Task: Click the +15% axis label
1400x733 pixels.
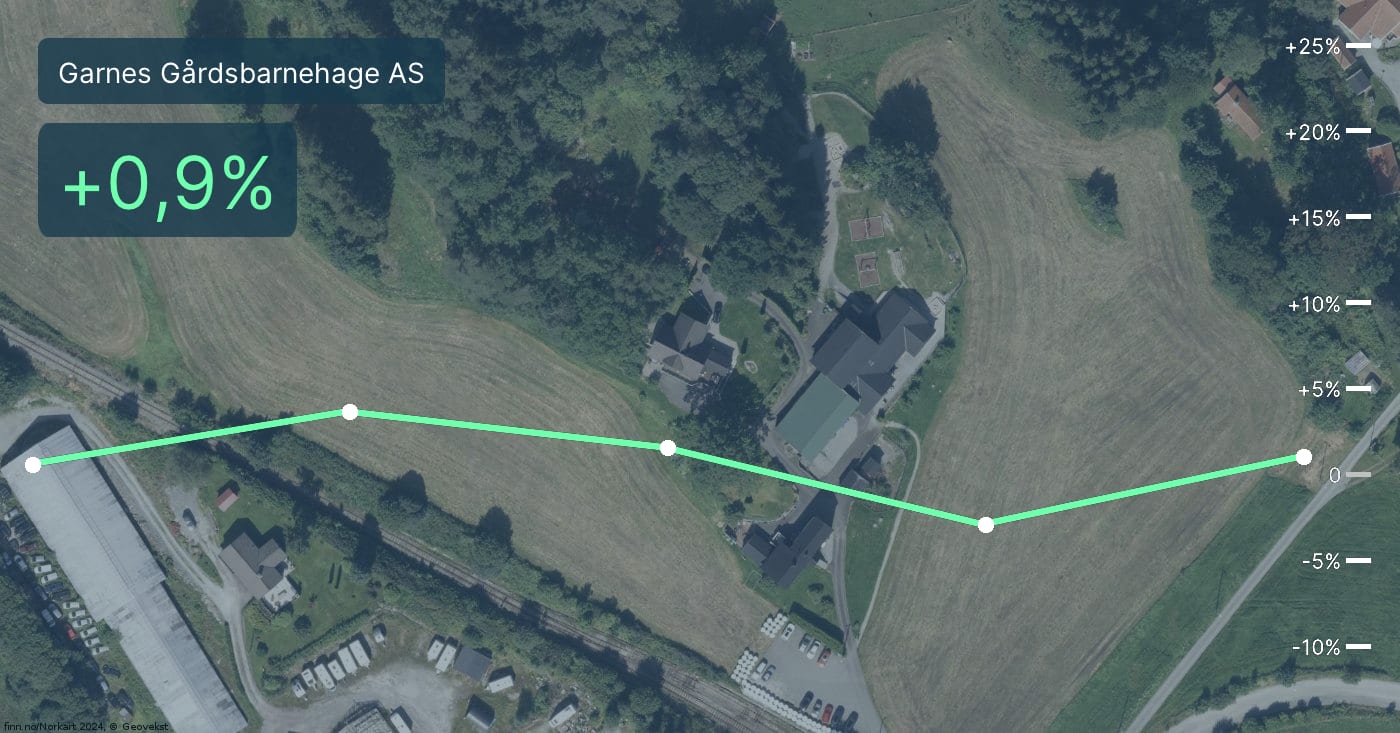Action: (1312, 218)
